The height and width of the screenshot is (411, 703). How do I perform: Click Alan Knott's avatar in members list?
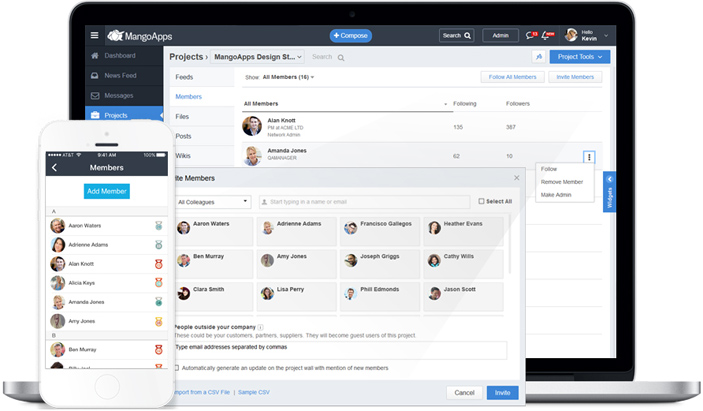tap(252, 126)
